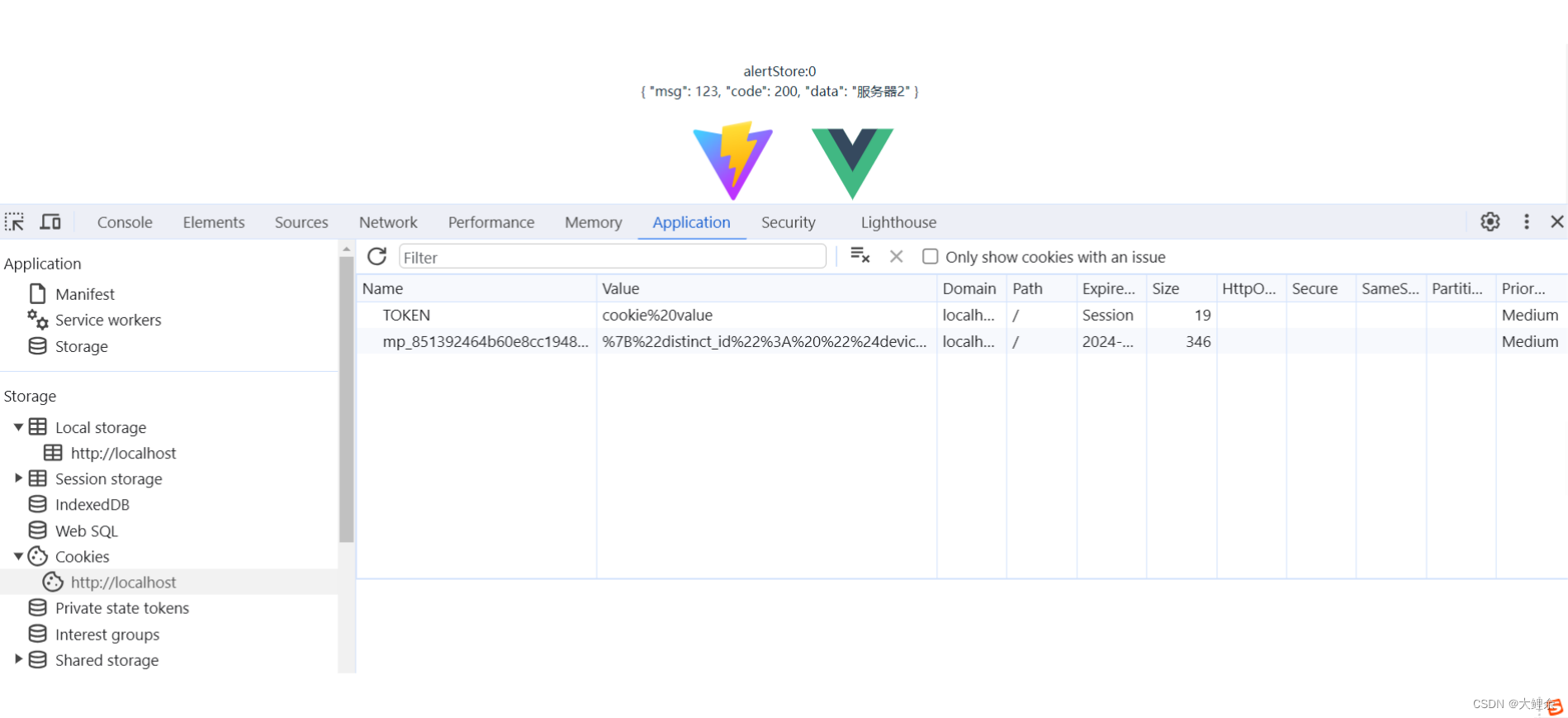This screenshot has width=1568, height=718.
Task: Sort by Priority column header
Action: point(1531,288)
